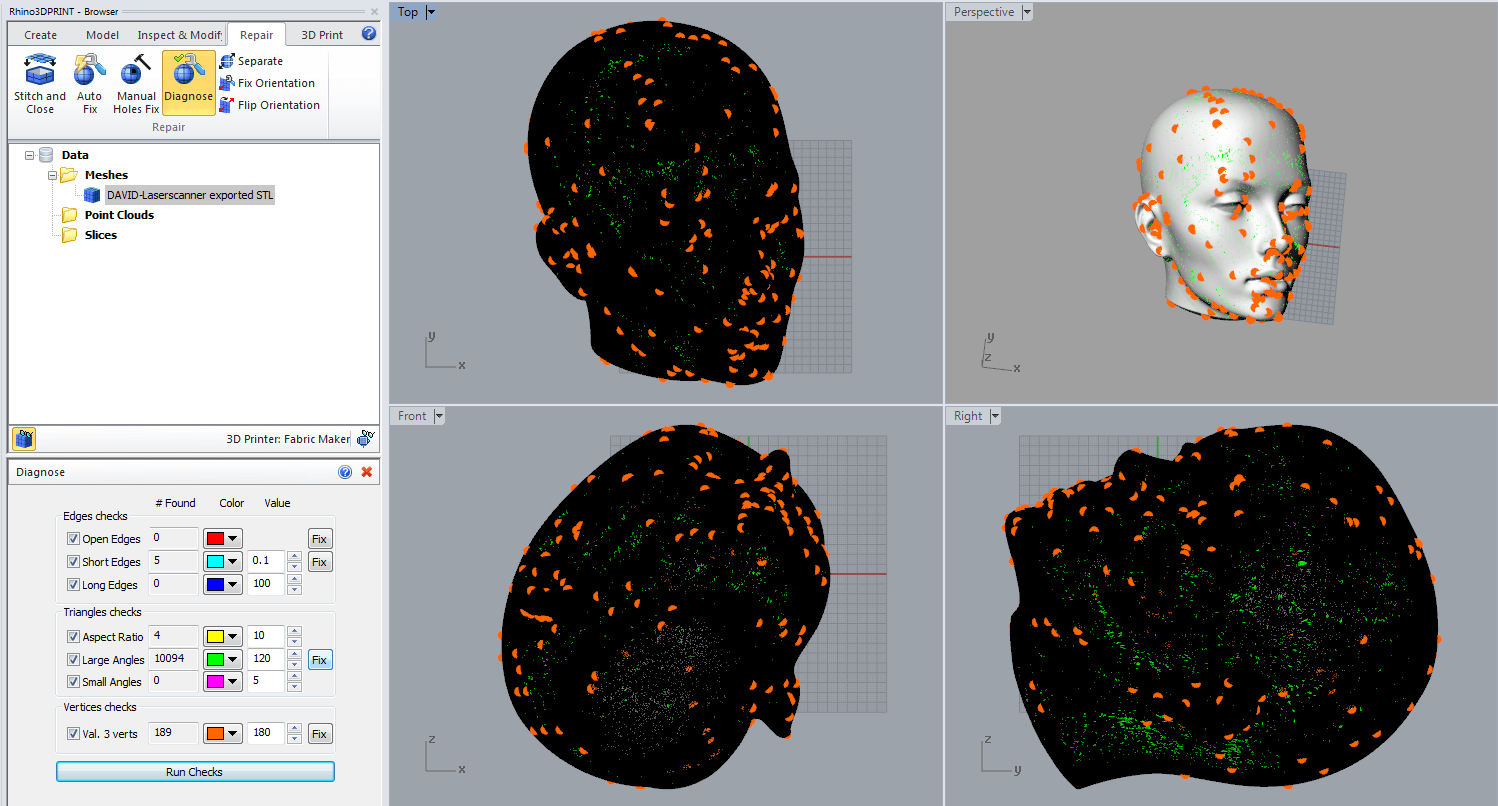Disable the Val. 3 verts checkbox
Image resolution: width=1498 pixels, height=806 pixels.
tap(73, 734)
